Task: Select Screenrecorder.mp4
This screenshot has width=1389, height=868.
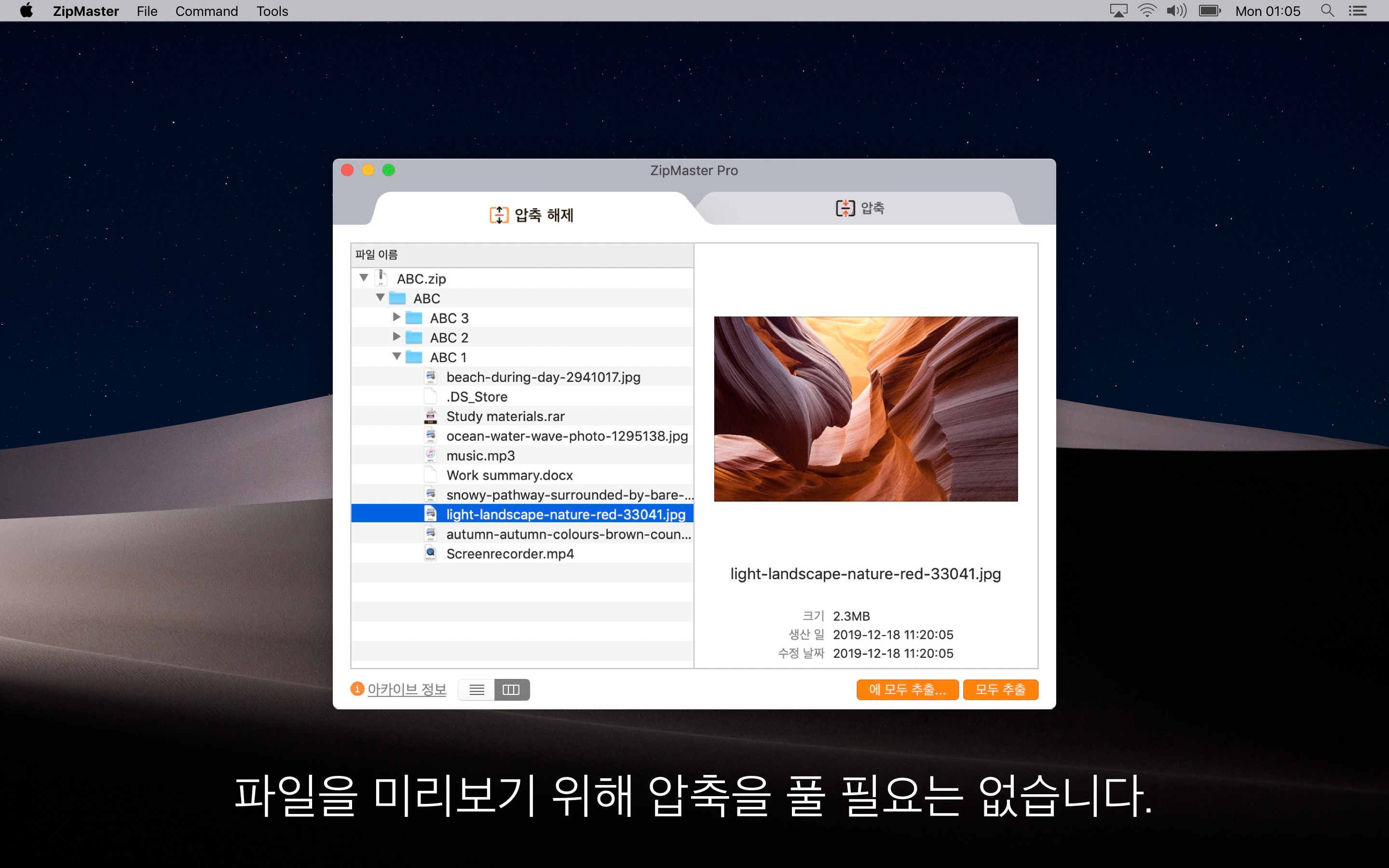Action: (x=510, y=554)
